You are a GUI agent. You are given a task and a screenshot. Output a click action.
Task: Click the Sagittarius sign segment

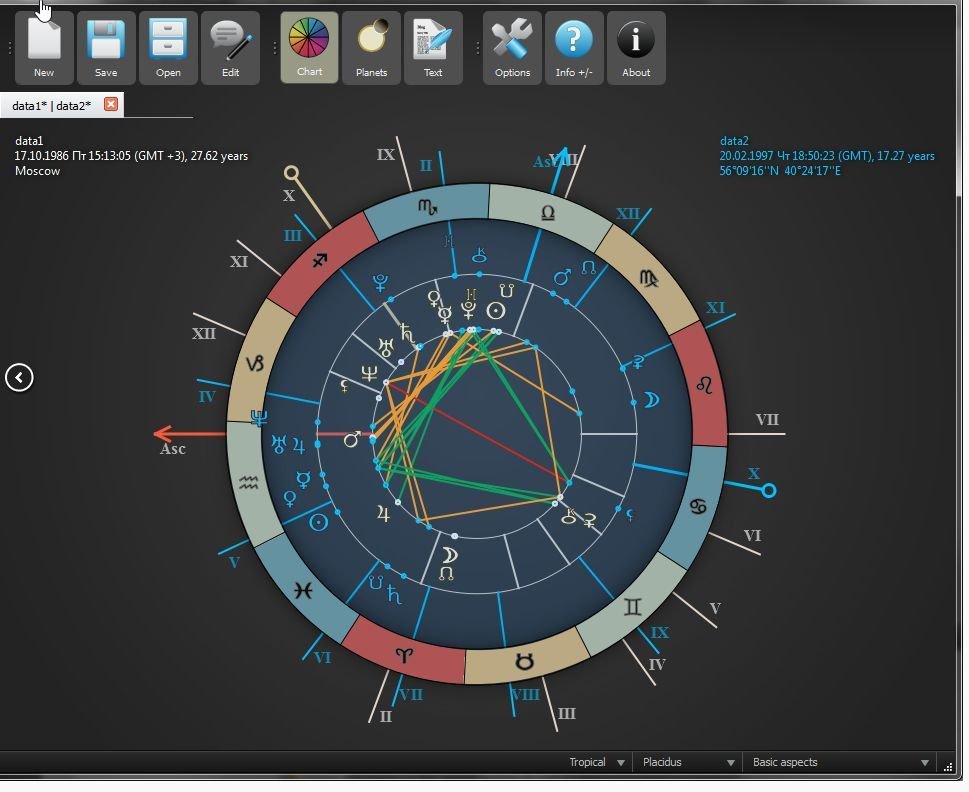[320, 261]
